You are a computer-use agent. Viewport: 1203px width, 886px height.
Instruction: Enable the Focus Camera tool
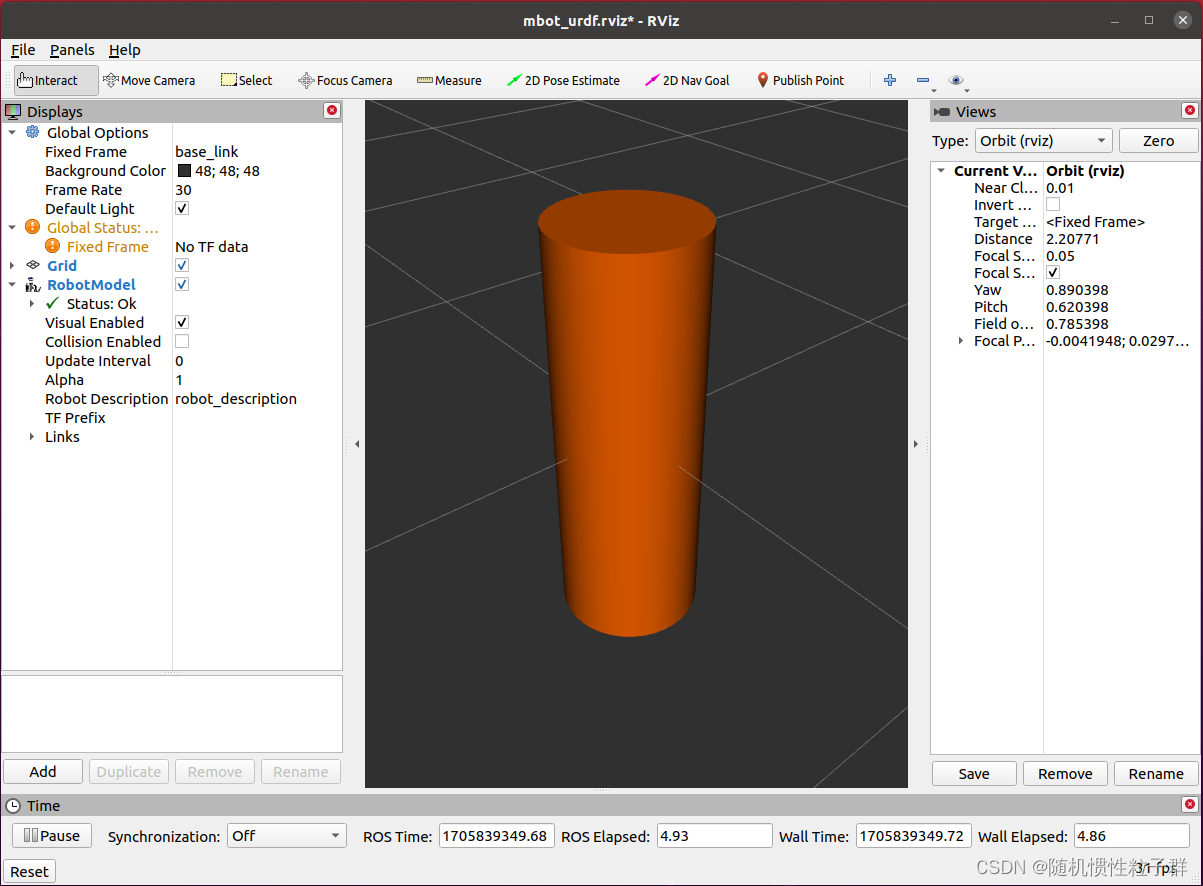click(345, 80)
